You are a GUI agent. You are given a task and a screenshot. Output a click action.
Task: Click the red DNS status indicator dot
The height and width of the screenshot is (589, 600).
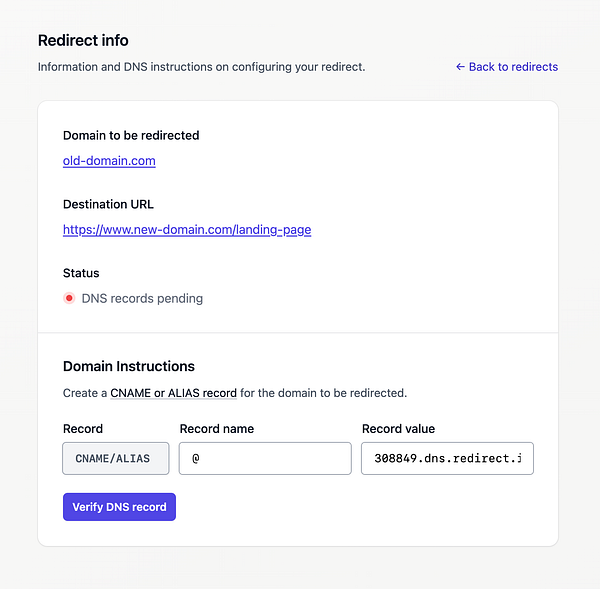pos(69,298)
